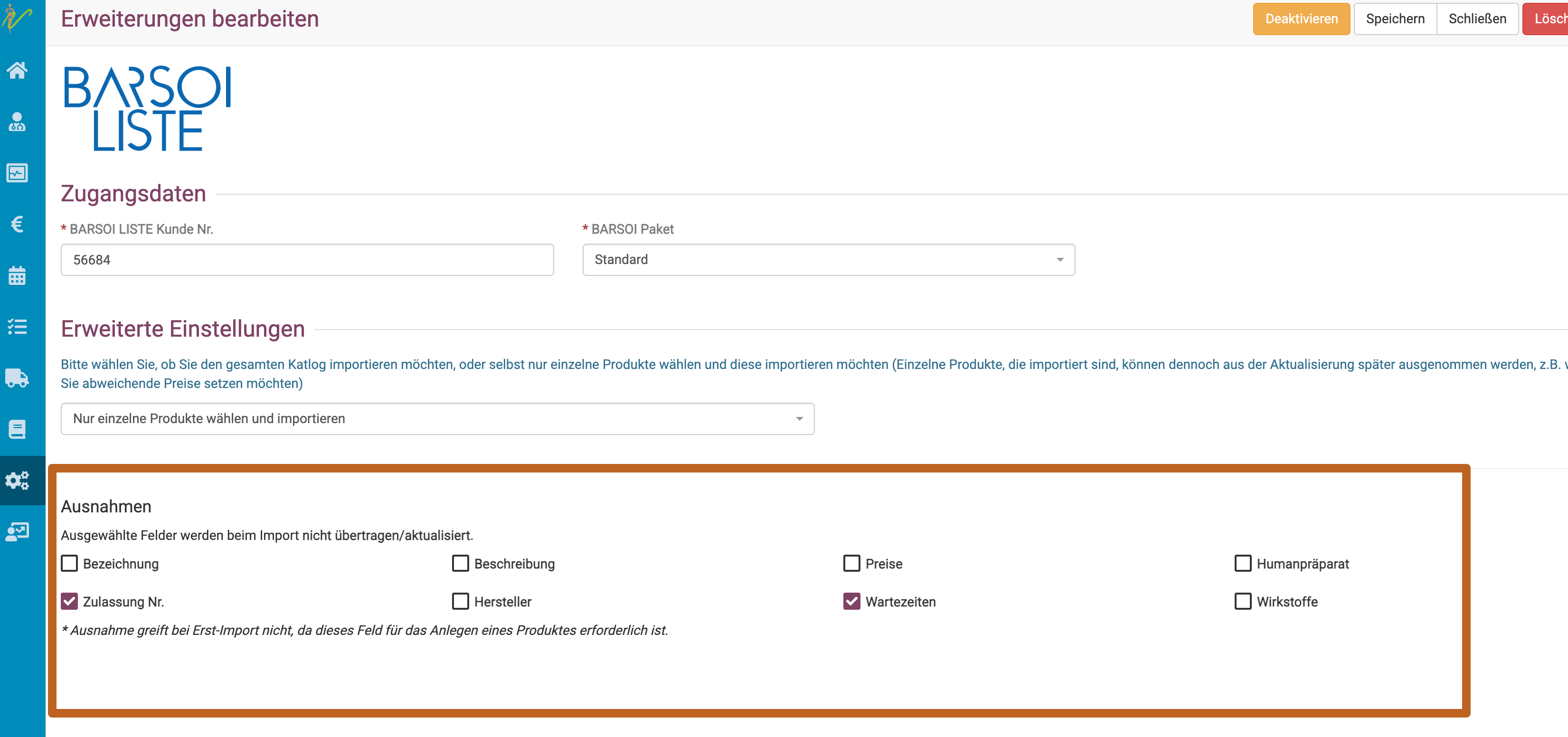This screenshot has width=1568, height=737.
Task: Click the 'Zugangsdaten' section heading
Action: coord(133,194)
